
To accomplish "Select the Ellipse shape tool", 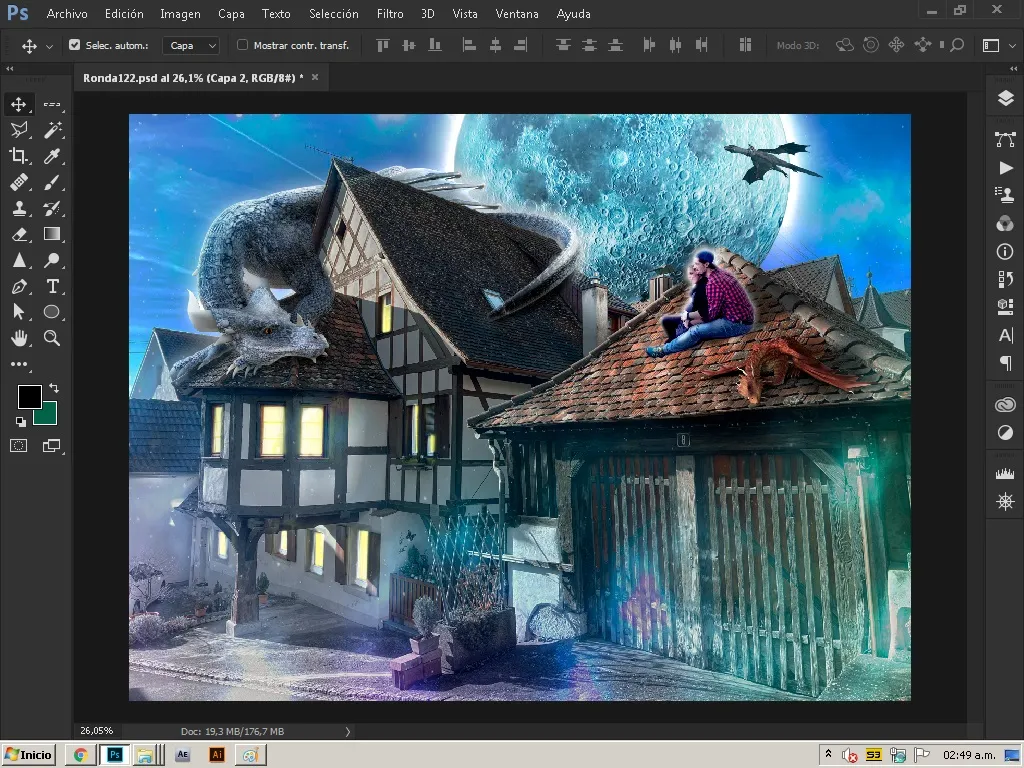I will click(52, 312).
